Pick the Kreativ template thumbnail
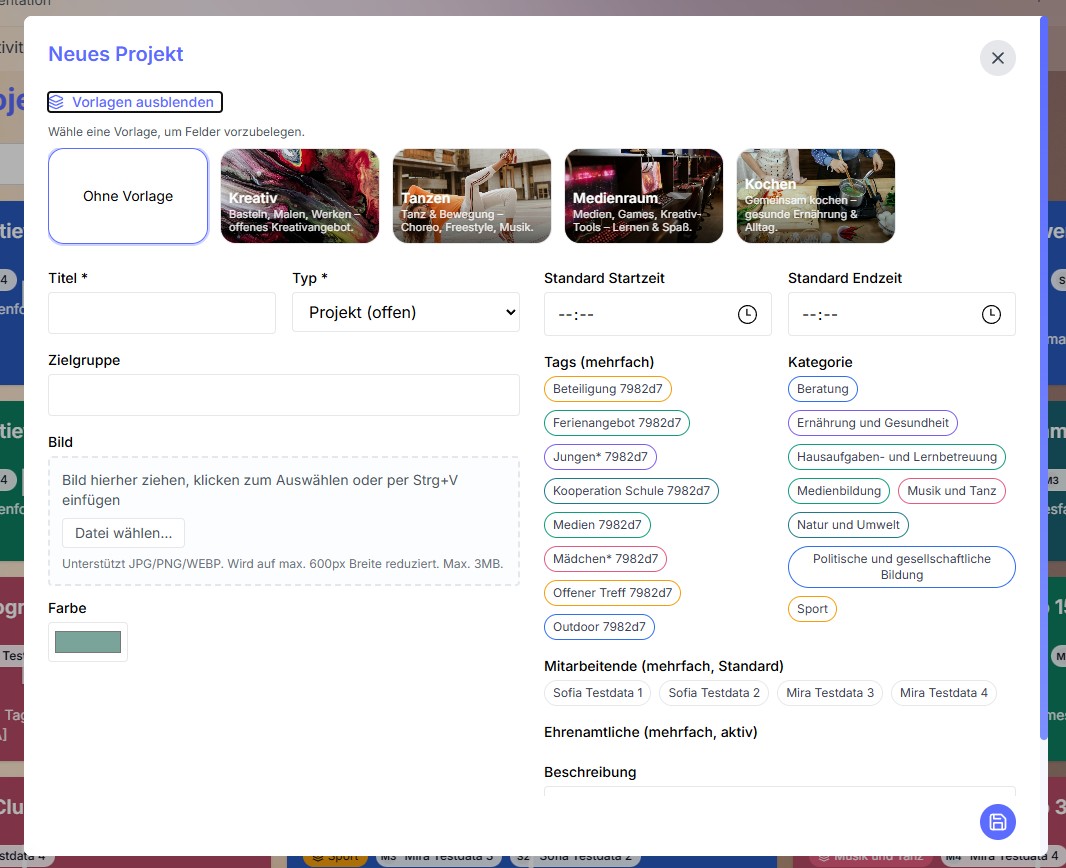The image size is (1066, 868). click(x=300, y=196)
